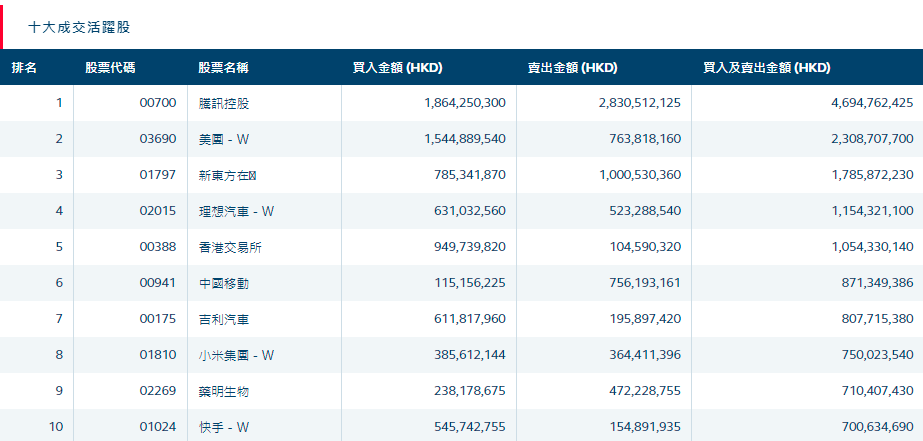Viewport: 923px width, 441px height.
Task: Select stock name 藥明生物
Action: (224, 392)
